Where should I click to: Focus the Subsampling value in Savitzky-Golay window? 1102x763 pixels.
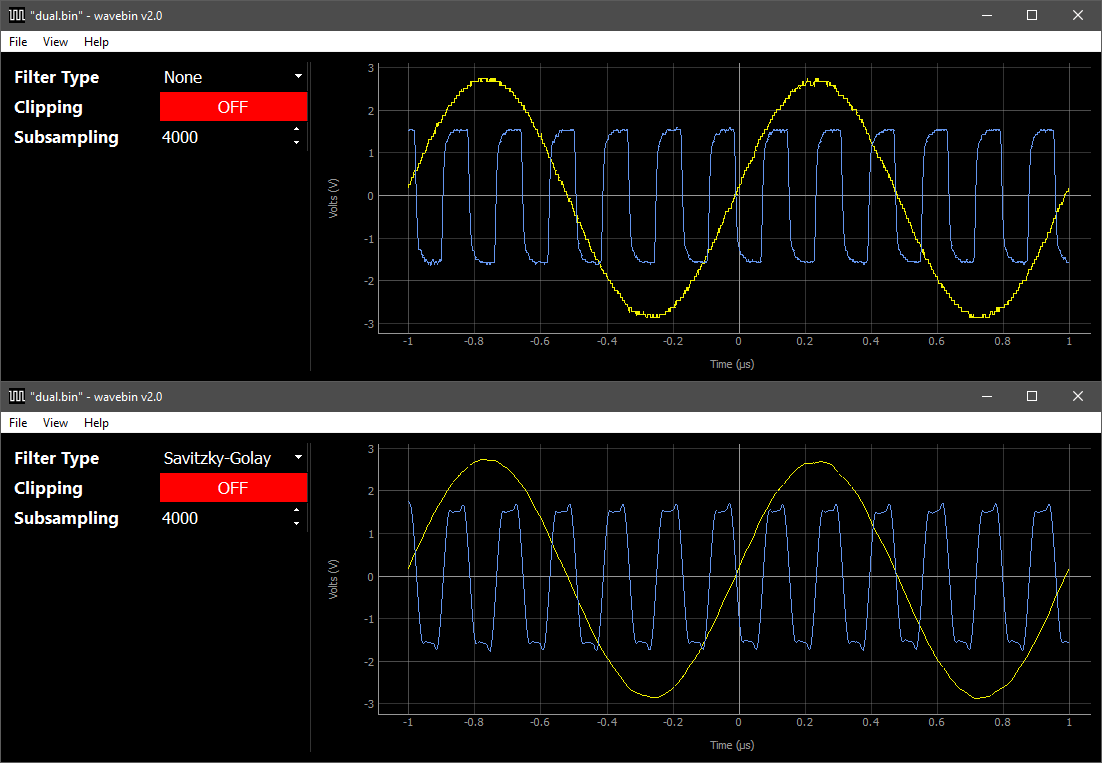(x=220, y=518)
